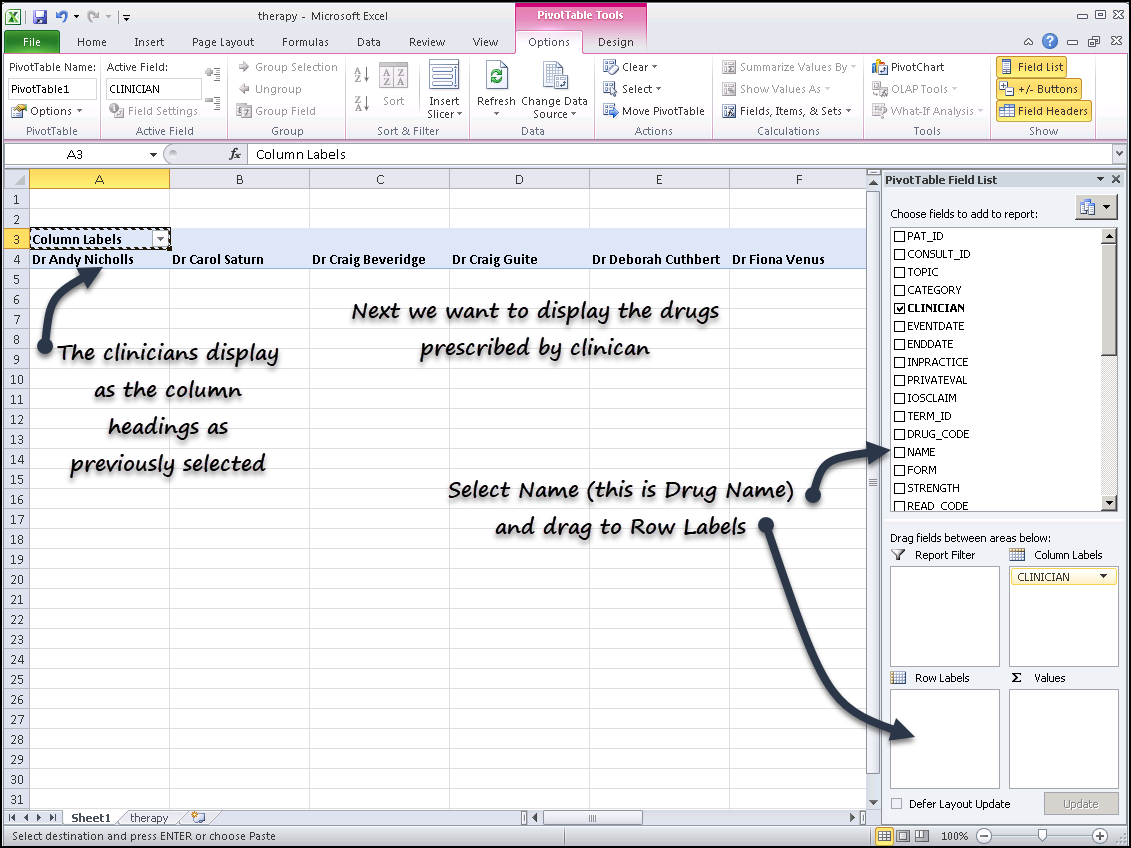1131x848 pixels.
Task: Insert a new worksheet tab icon
Action: click(198, 818)
